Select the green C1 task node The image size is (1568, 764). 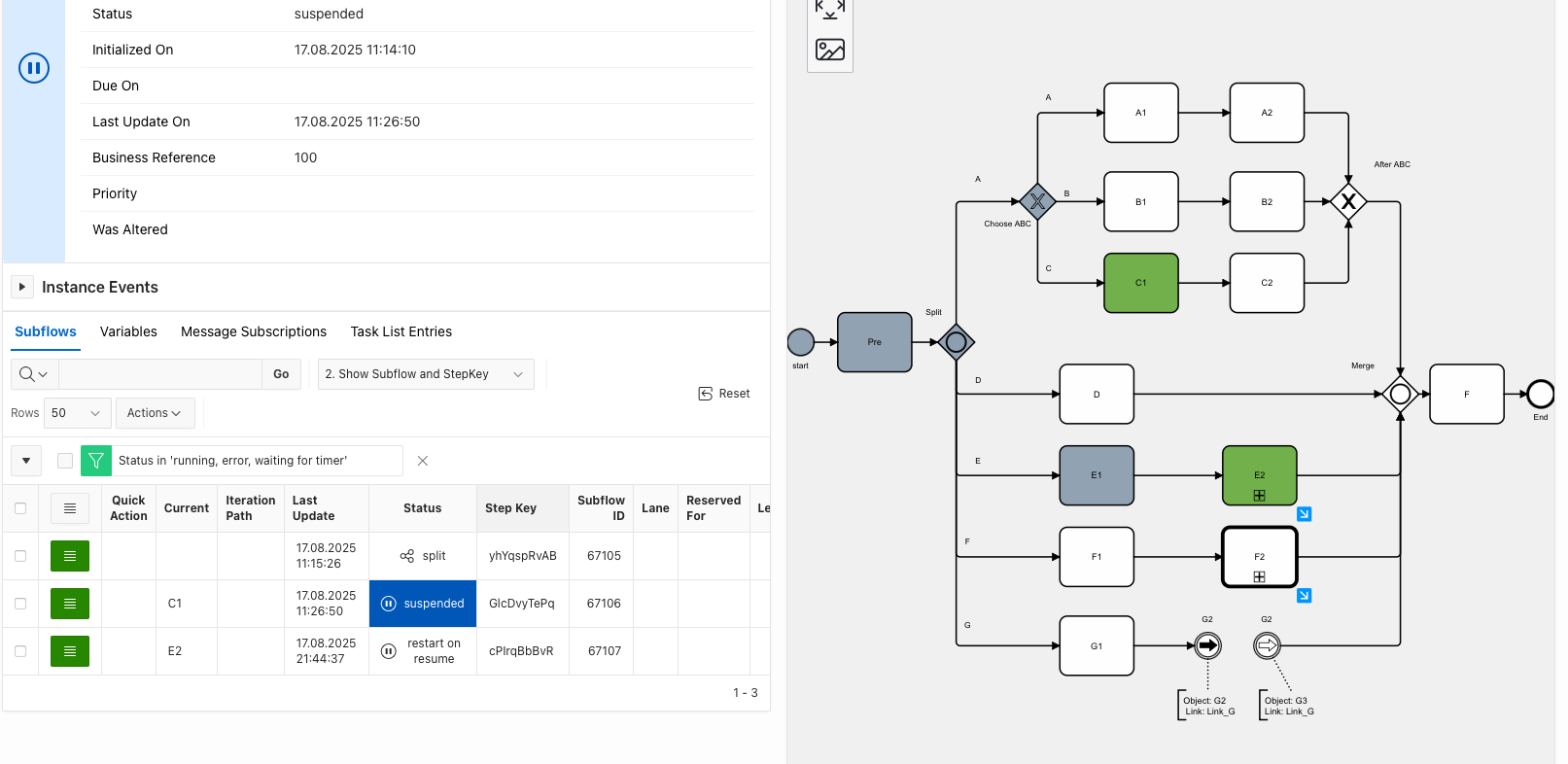pyautogui.click(x=1141, y=283)
